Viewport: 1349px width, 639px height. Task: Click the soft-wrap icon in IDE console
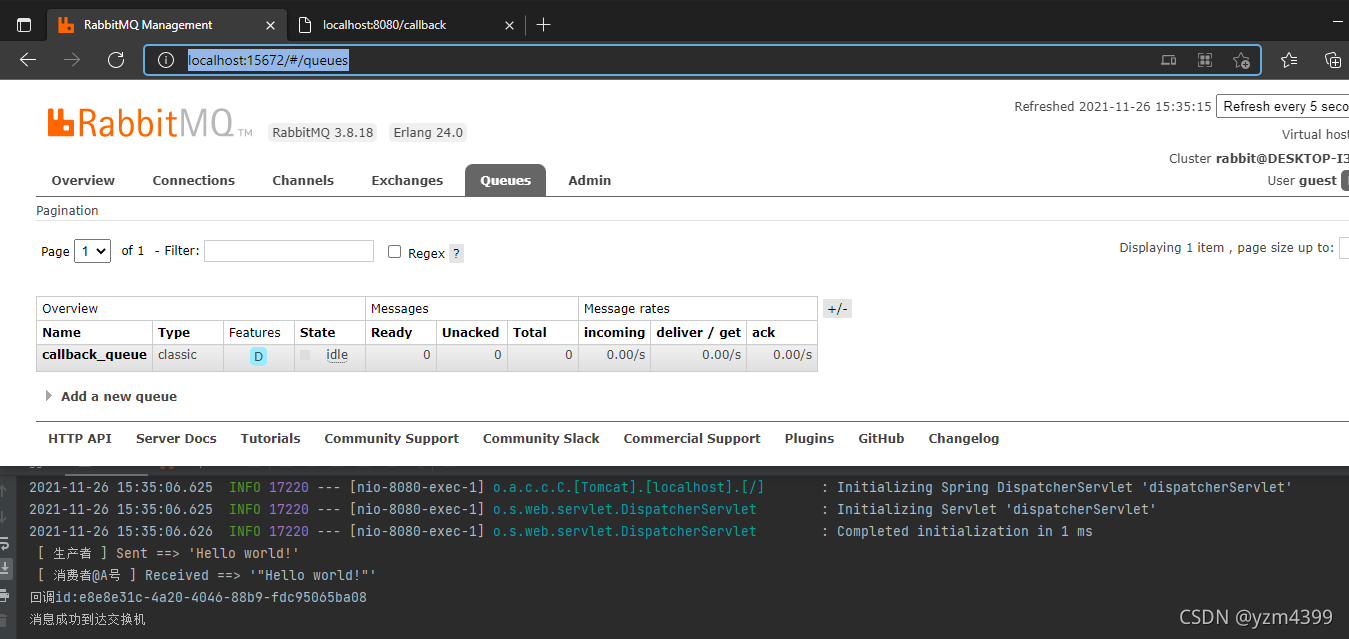5,545
